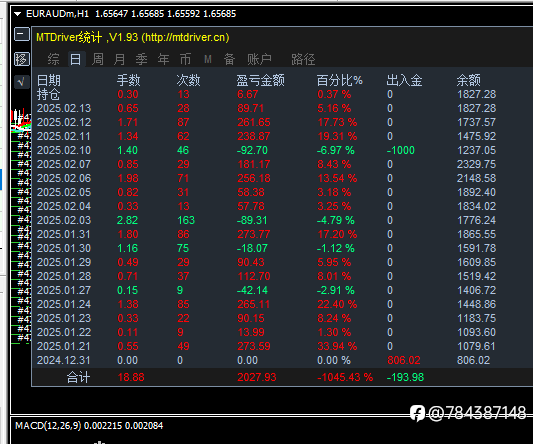Click the minimize panel icon beside MTDriver
Viewport: 533px width, 444px height.
(x=22, y=34)
